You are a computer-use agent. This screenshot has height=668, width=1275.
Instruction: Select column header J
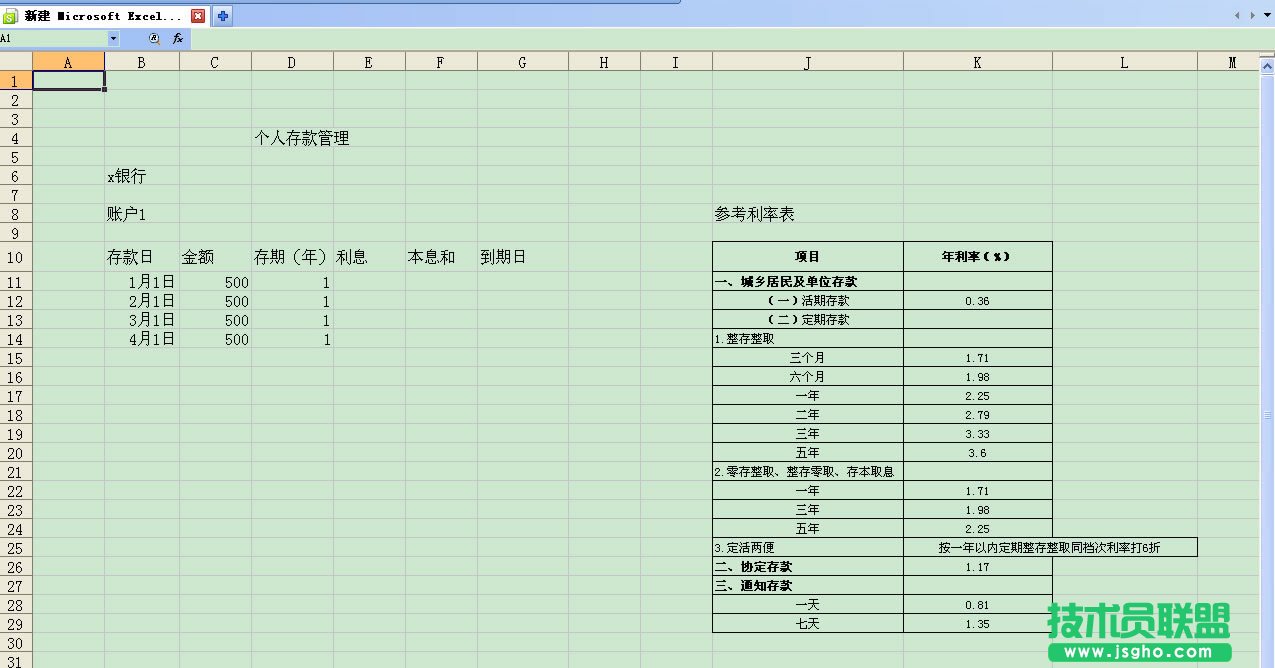tap(806, 61)
